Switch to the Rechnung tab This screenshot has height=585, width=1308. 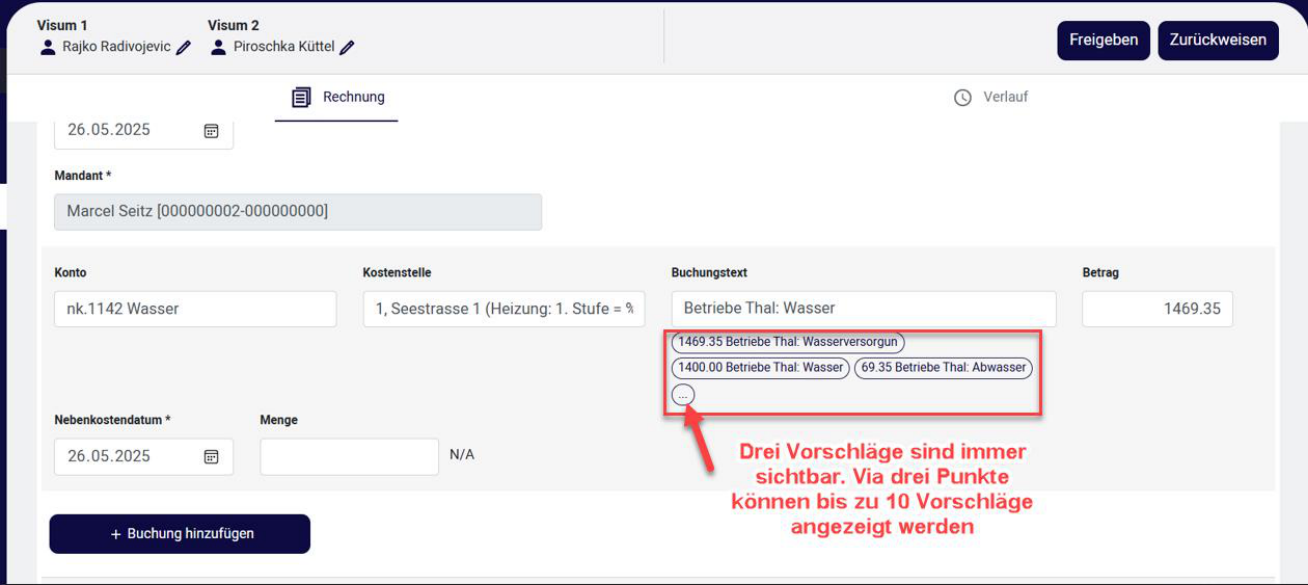337,98
